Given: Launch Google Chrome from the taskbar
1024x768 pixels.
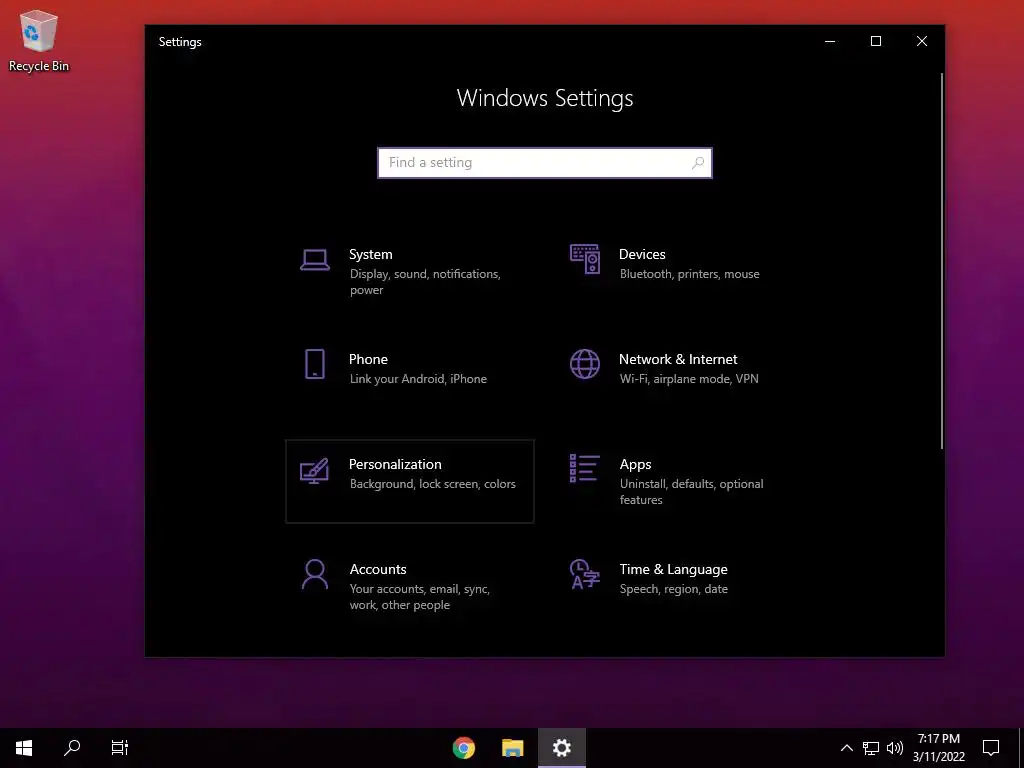Looking at the screenshot, I should 464,748.
